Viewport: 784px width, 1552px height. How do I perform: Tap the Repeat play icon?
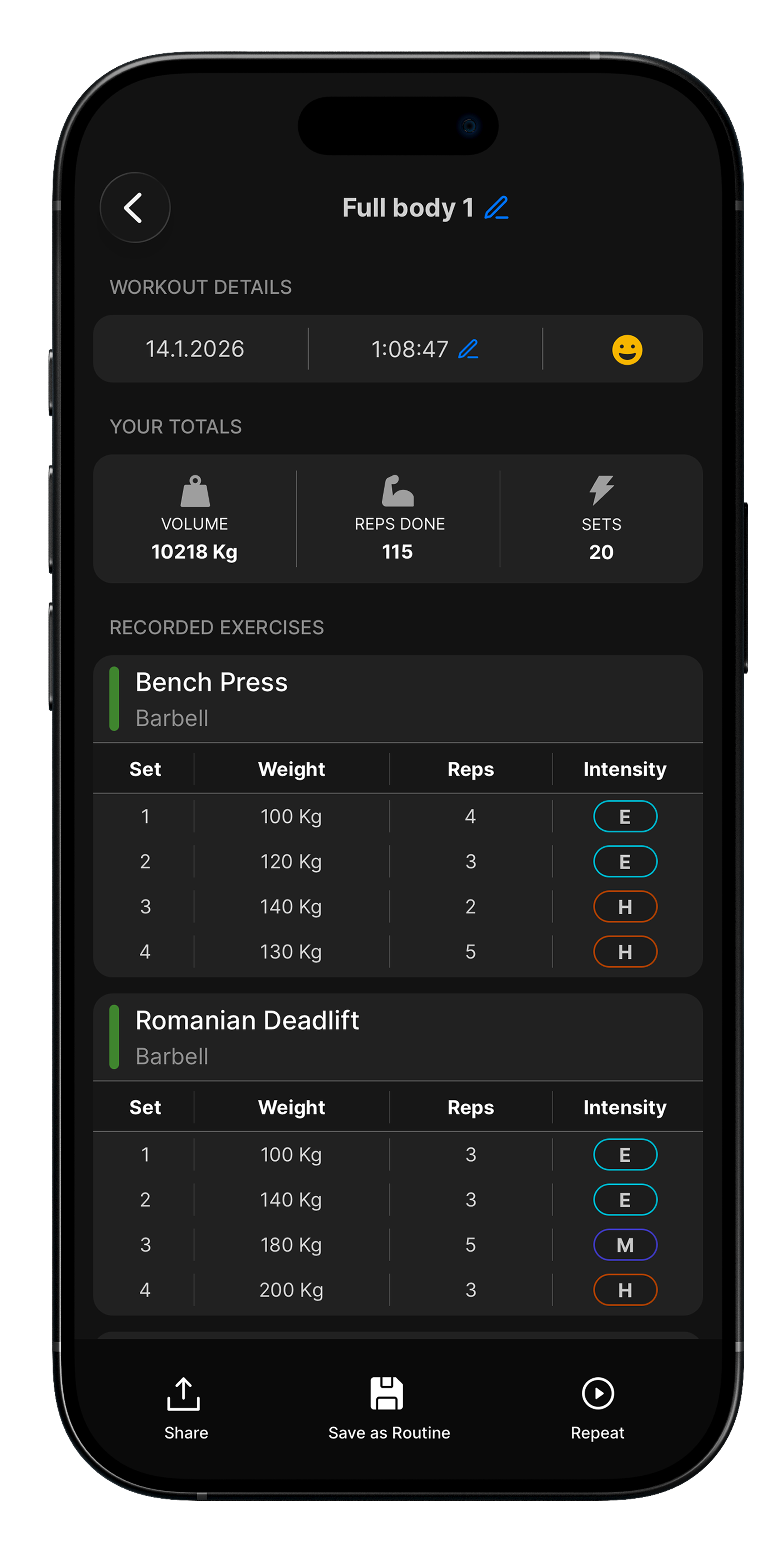point(597,1393)
